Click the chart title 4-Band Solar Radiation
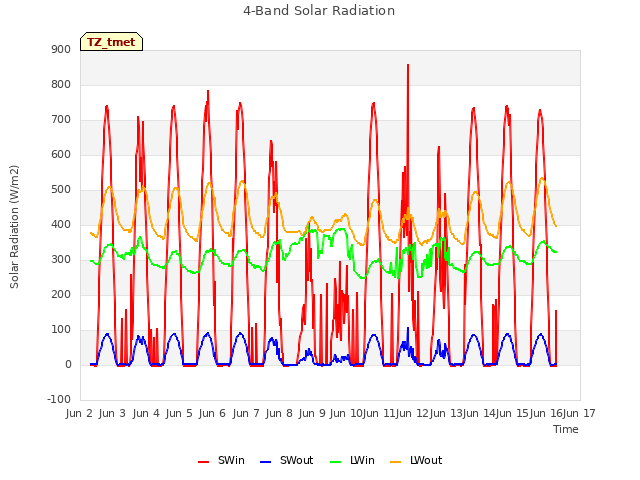Viewport: 640px width, 480px height. point(319,11)
